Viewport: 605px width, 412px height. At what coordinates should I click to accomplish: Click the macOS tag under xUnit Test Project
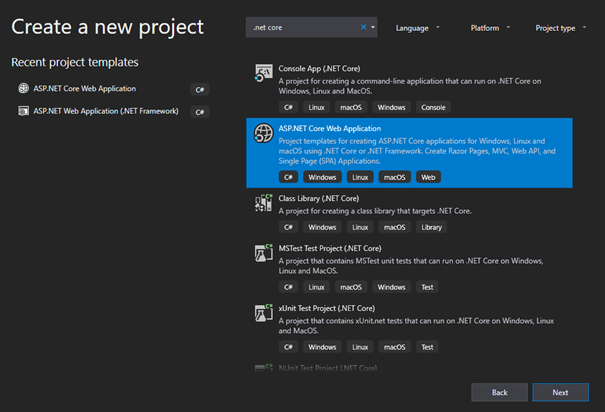click(x=395, y=347)
